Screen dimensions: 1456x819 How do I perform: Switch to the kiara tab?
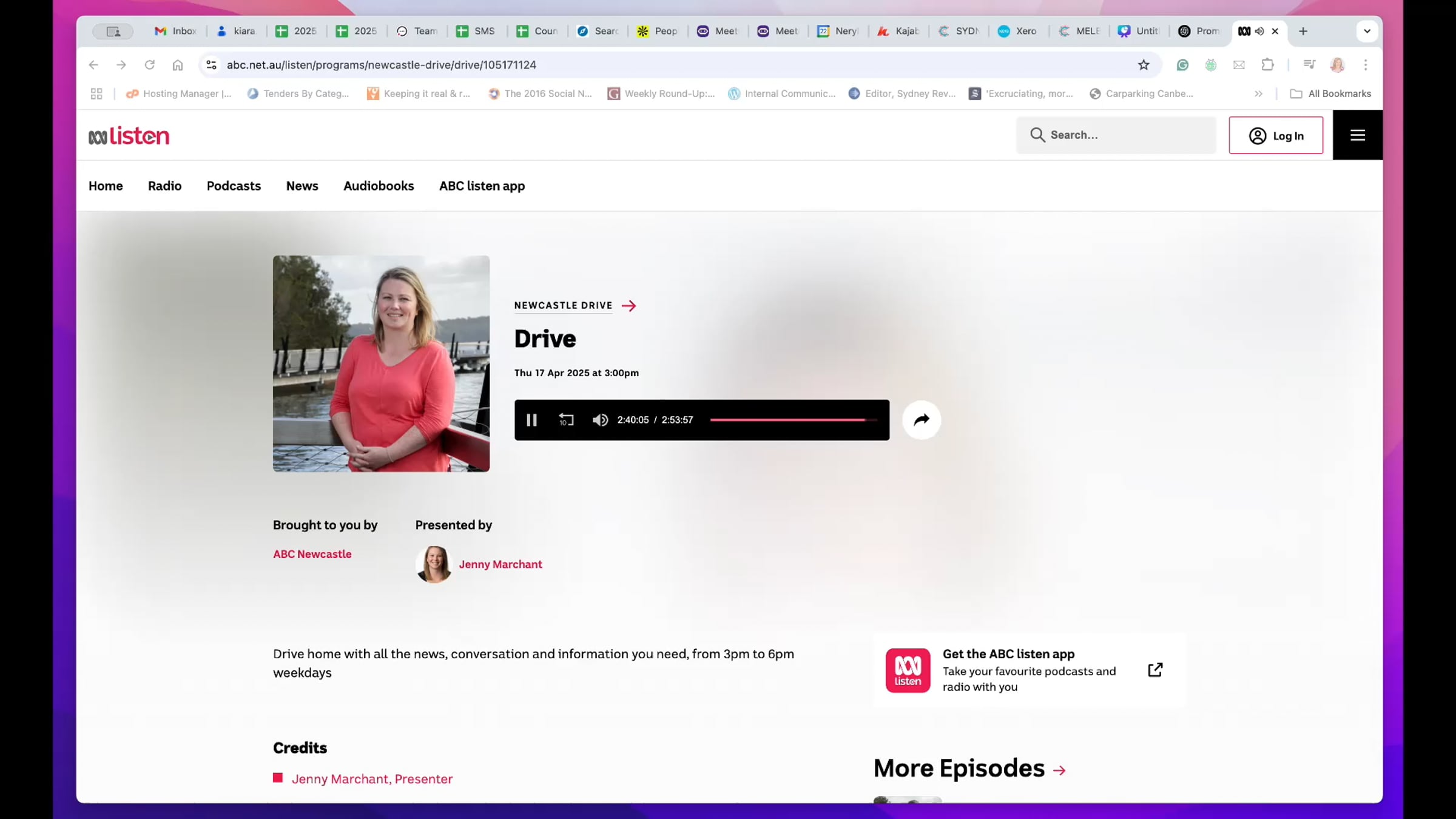point(237,31)
